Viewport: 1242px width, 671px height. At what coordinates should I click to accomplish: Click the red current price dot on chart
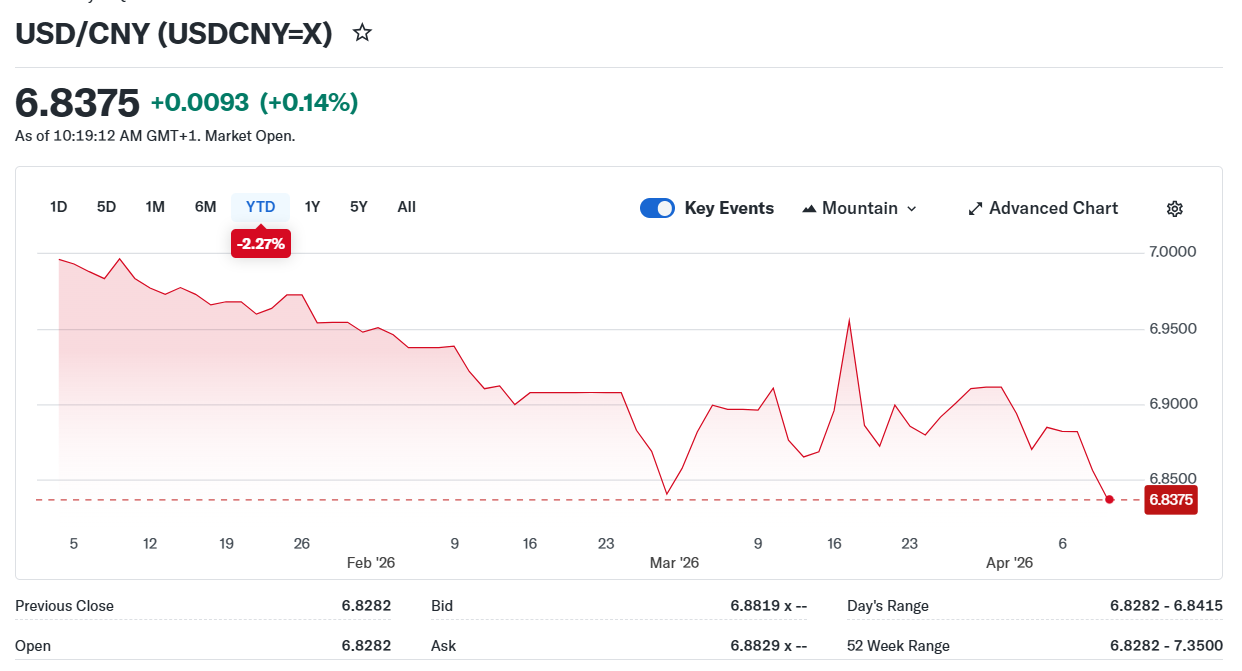pyautogui.click(x=1109, y=499)
